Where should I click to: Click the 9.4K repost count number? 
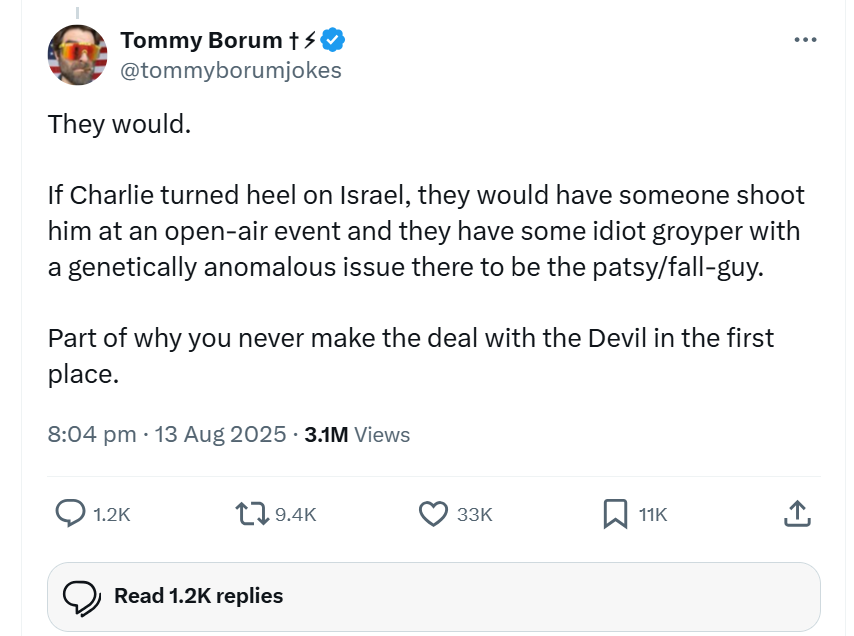click(x=295, y=515)
